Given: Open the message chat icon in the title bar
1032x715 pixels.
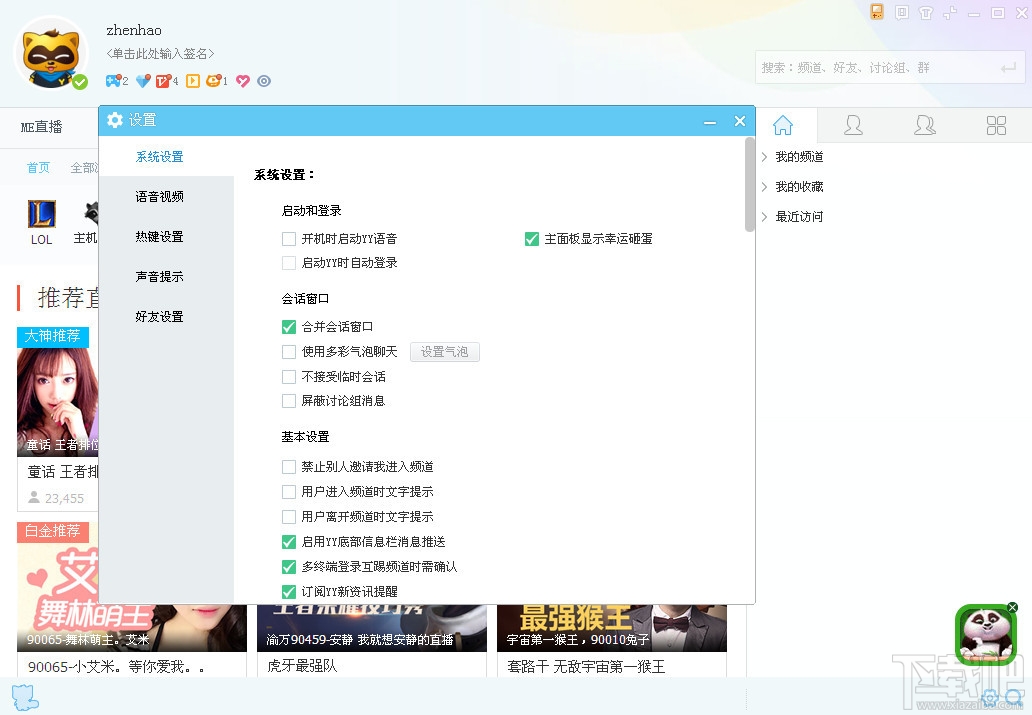Looking at the screenshot, I should pyautogui.click(x=901, y=12).
